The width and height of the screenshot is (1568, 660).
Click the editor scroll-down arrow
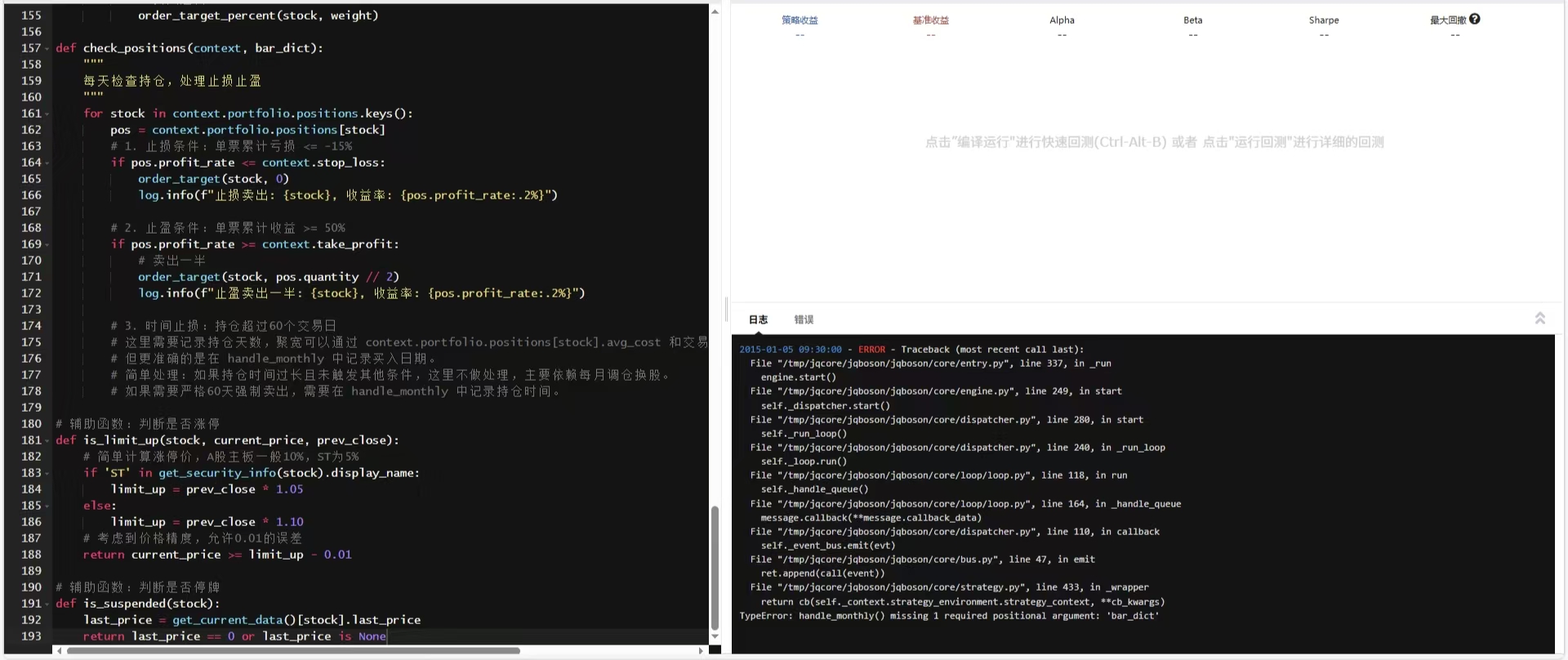pyautogui.click(x=715, y=636)
